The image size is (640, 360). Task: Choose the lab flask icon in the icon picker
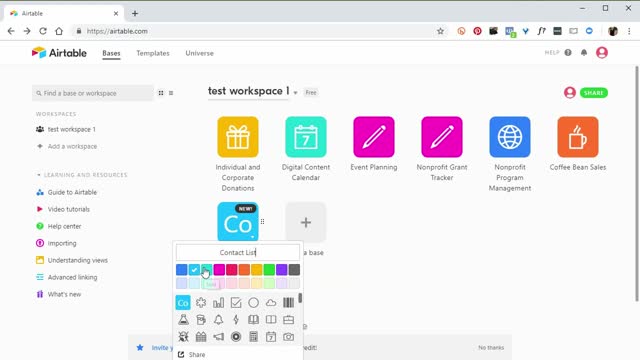(183, 320)
